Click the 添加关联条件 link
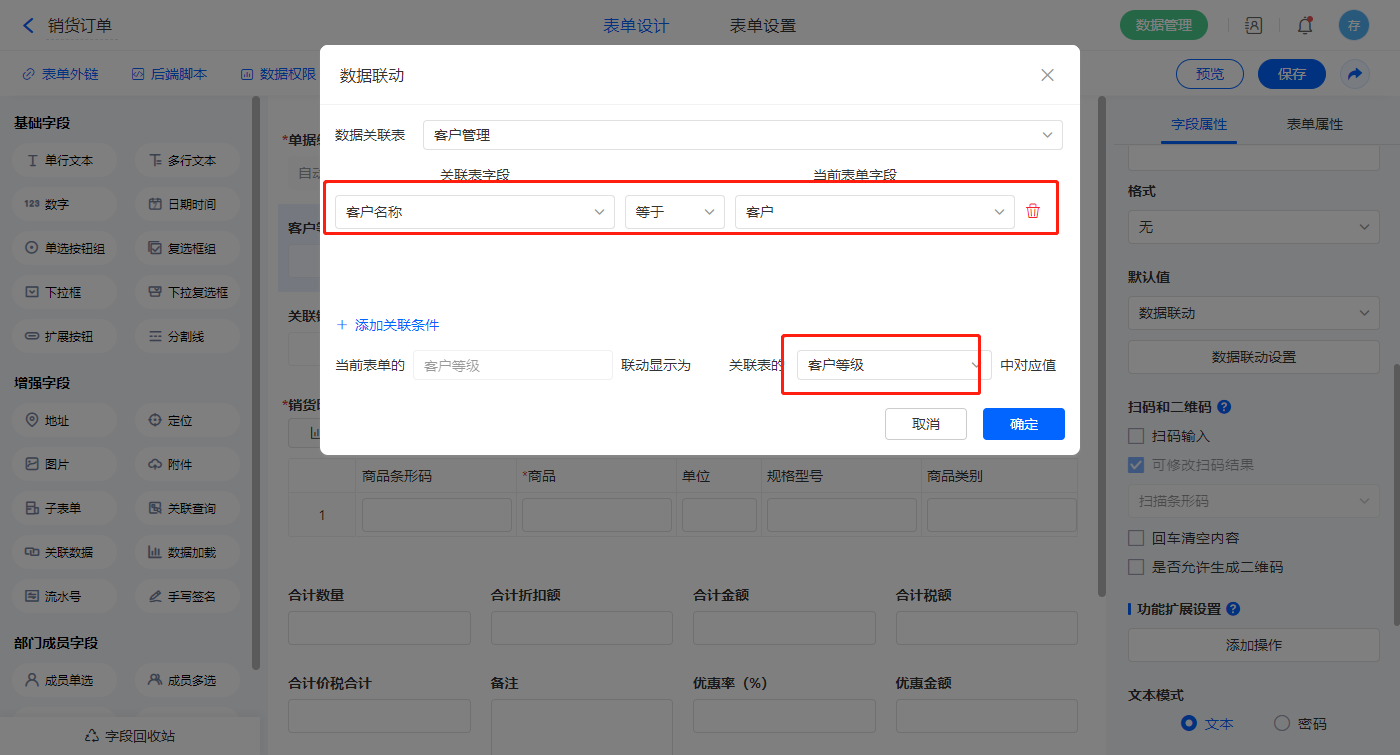This screenshot has height=755, width=1400. tap(388, 325)
